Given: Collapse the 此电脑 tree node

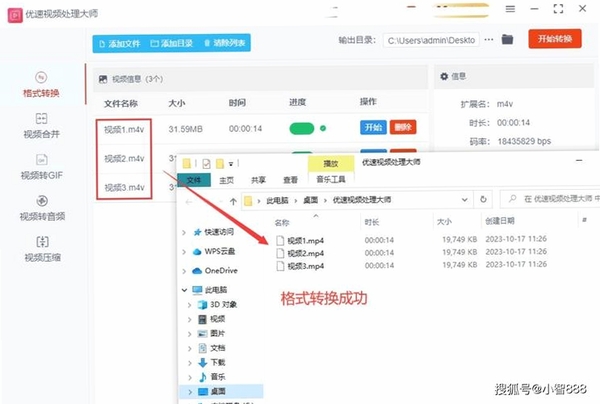Looking at the screenshot, I should coord(184,290).
